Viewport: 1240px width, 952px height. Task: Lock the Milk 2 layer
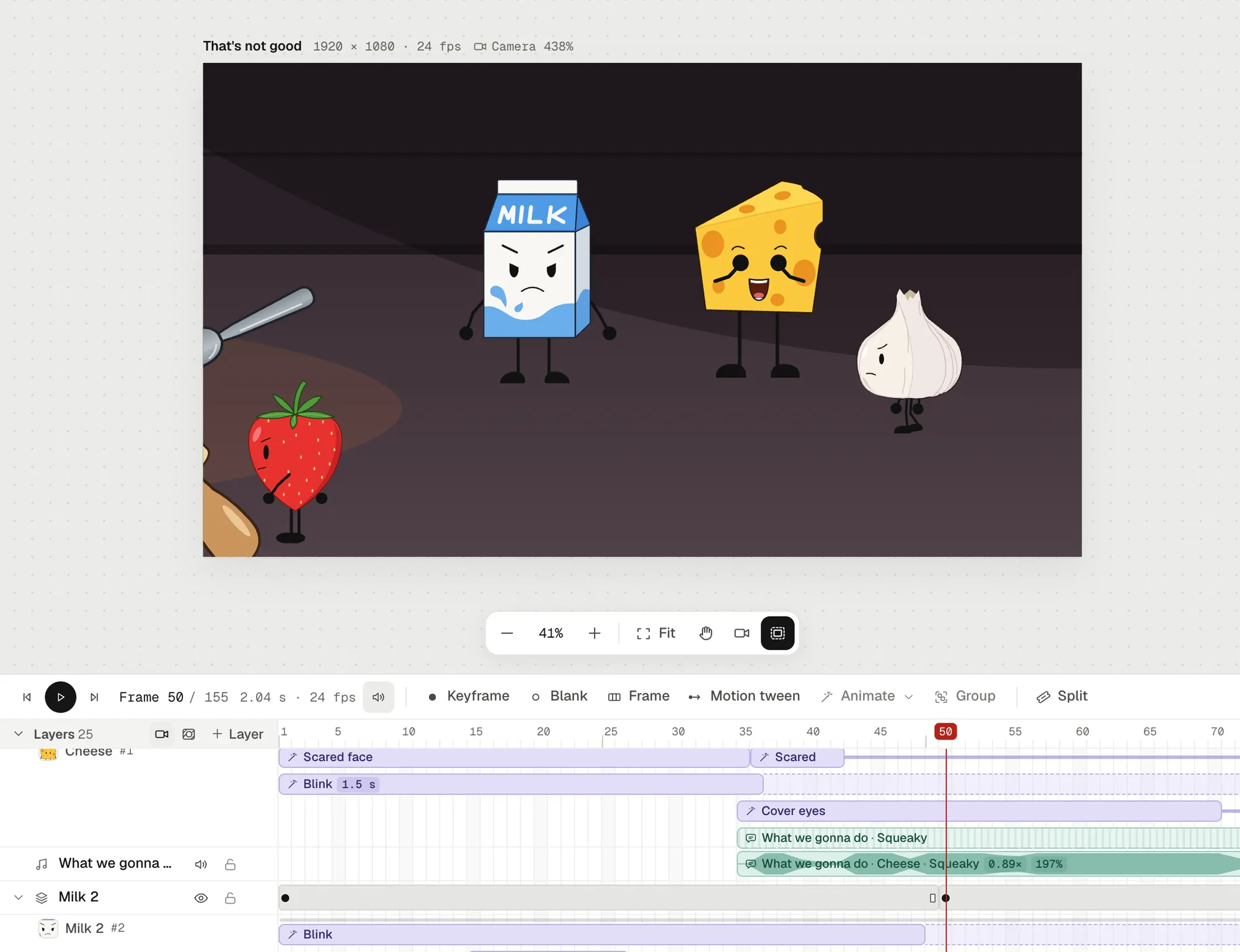[230, 898]
